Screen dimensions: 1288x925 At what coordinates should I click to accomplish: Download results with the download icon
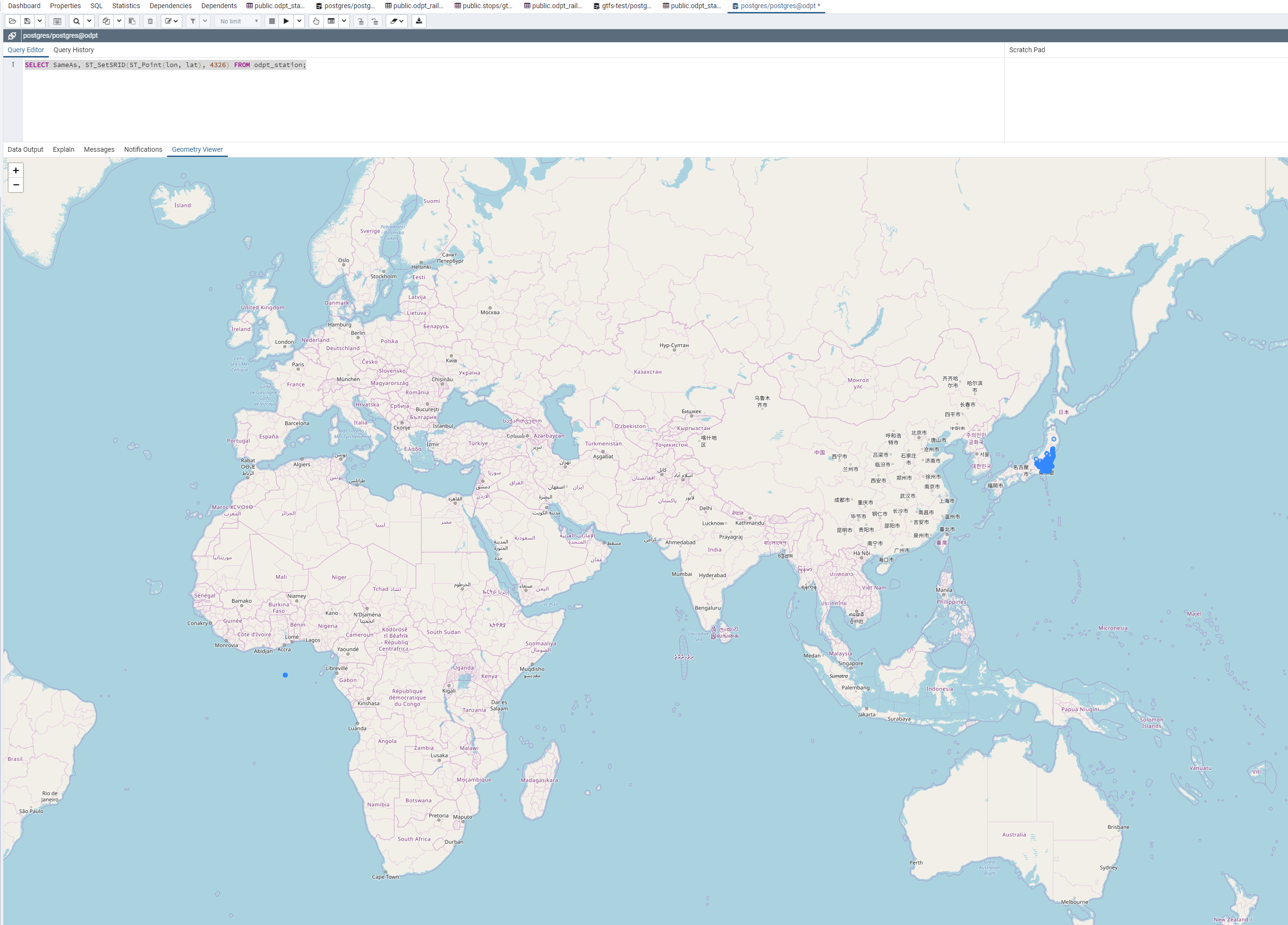click(419, 21)
